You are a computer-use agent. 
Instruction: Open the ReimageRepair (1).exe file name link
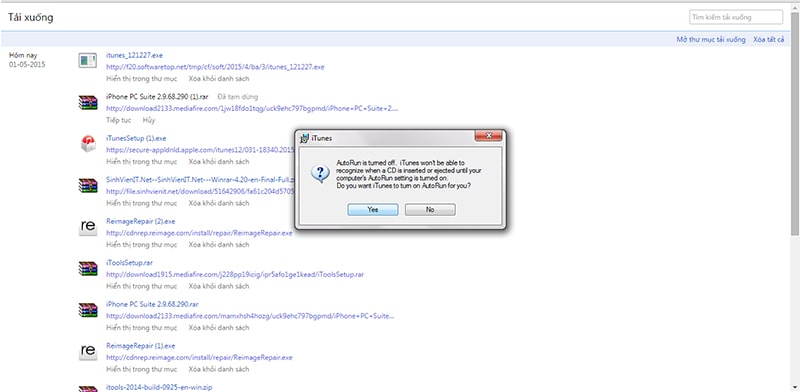pos(140,346)
